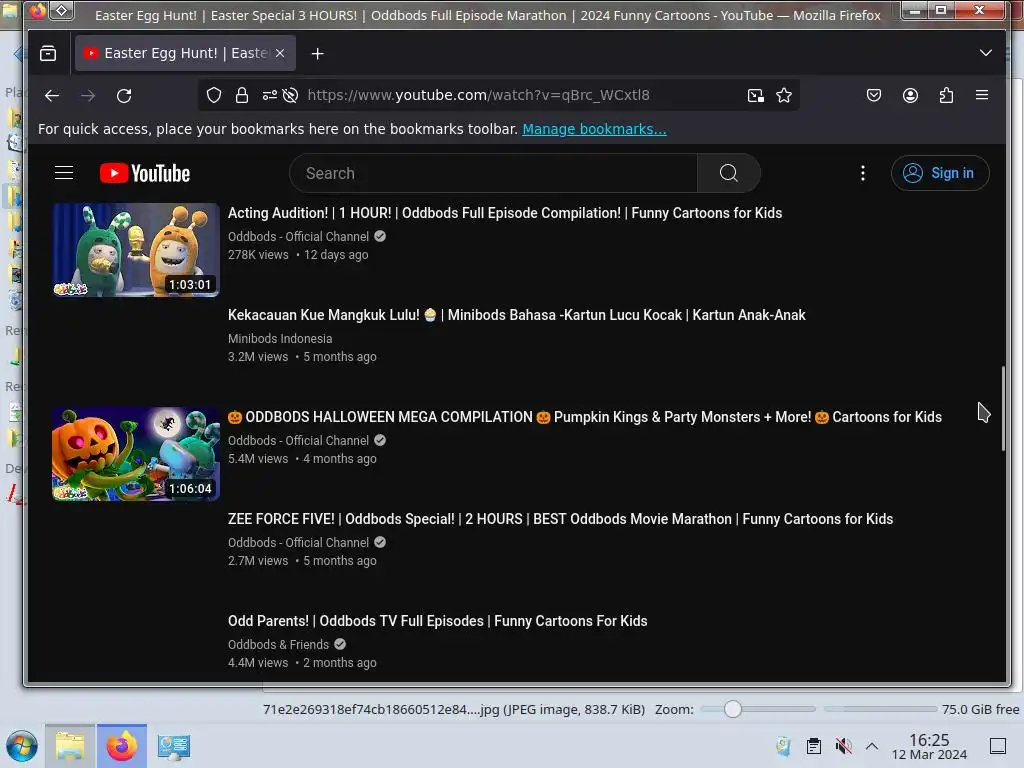Expand the list all tabs chevron
Screen dimensions: 1024x768
(985, 53)
